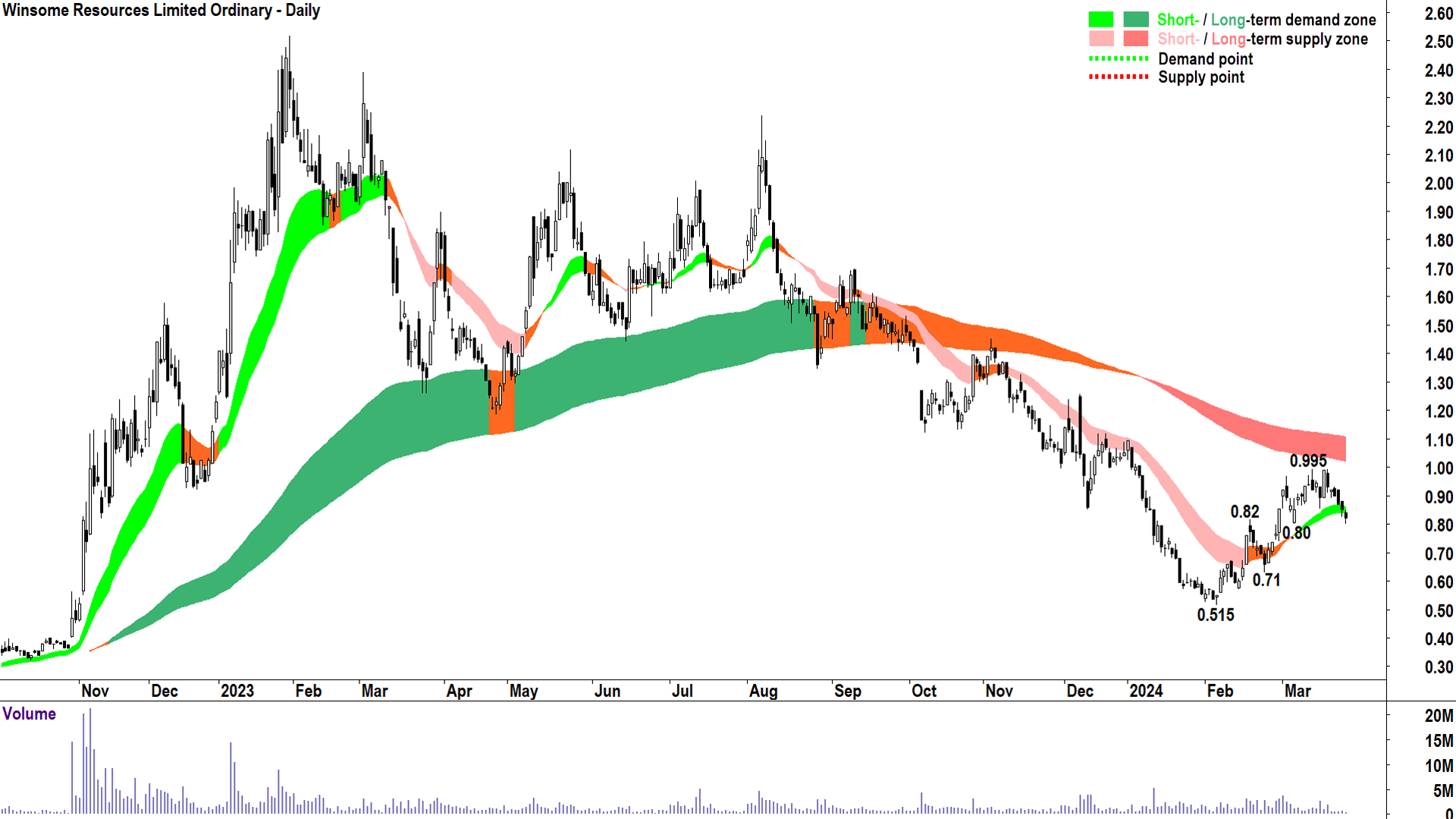1456x819 pixels.
Task: Toggle the Supply point legend entry
Action: [x=1202, y=77]
